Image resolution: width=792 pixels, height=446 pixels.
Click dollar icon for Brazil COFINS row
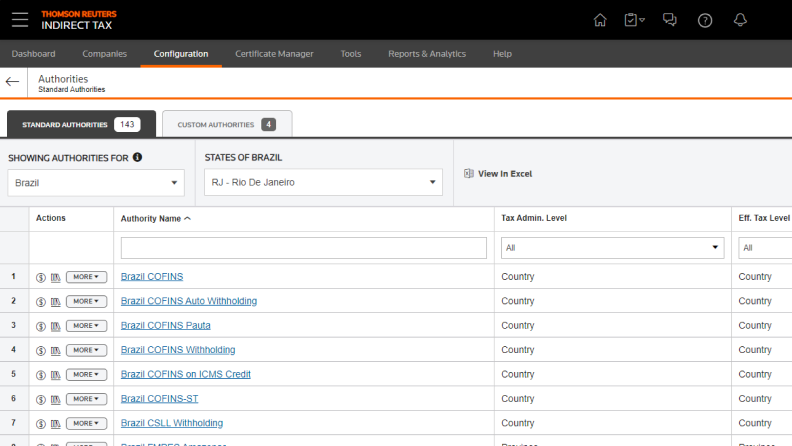41,277
